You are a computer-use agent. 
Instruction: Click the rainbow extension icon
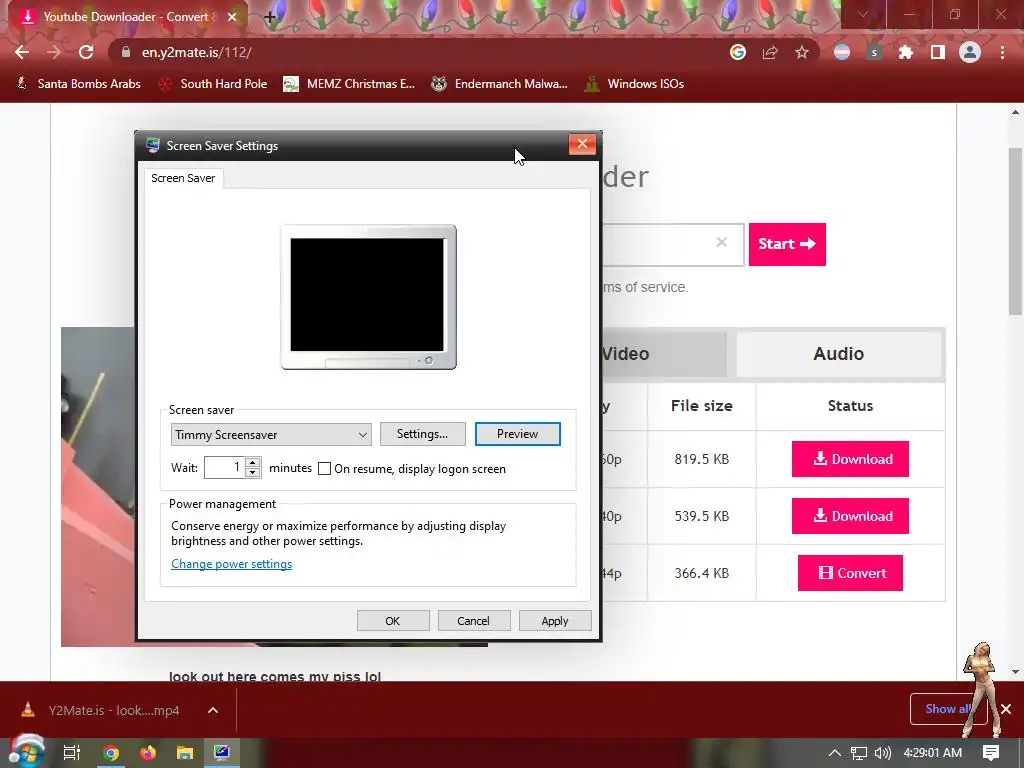point(842,52)
